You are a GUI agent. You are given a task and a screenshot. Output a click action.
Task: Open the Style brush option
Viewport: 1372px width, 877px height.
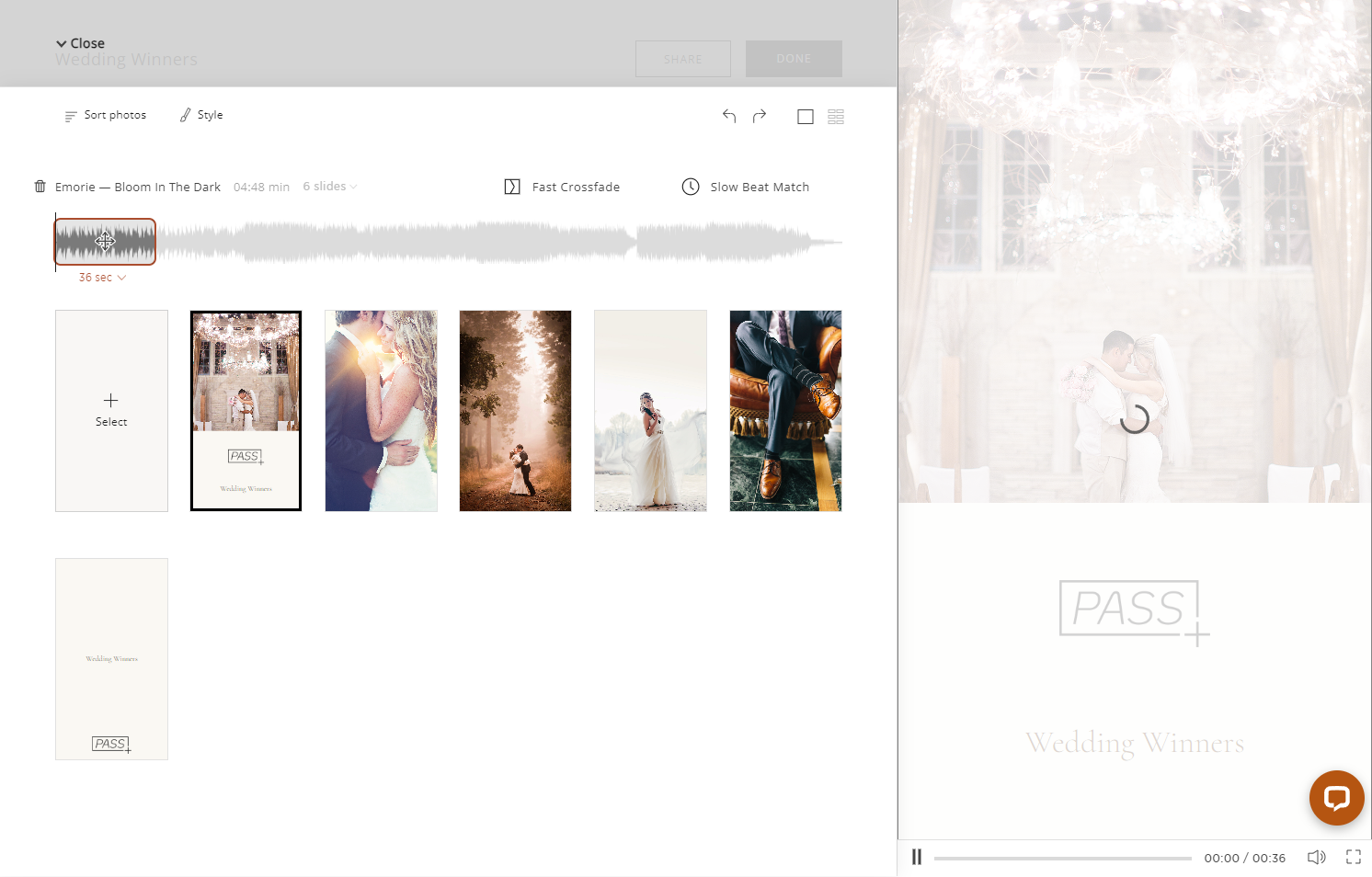(201, 115)
